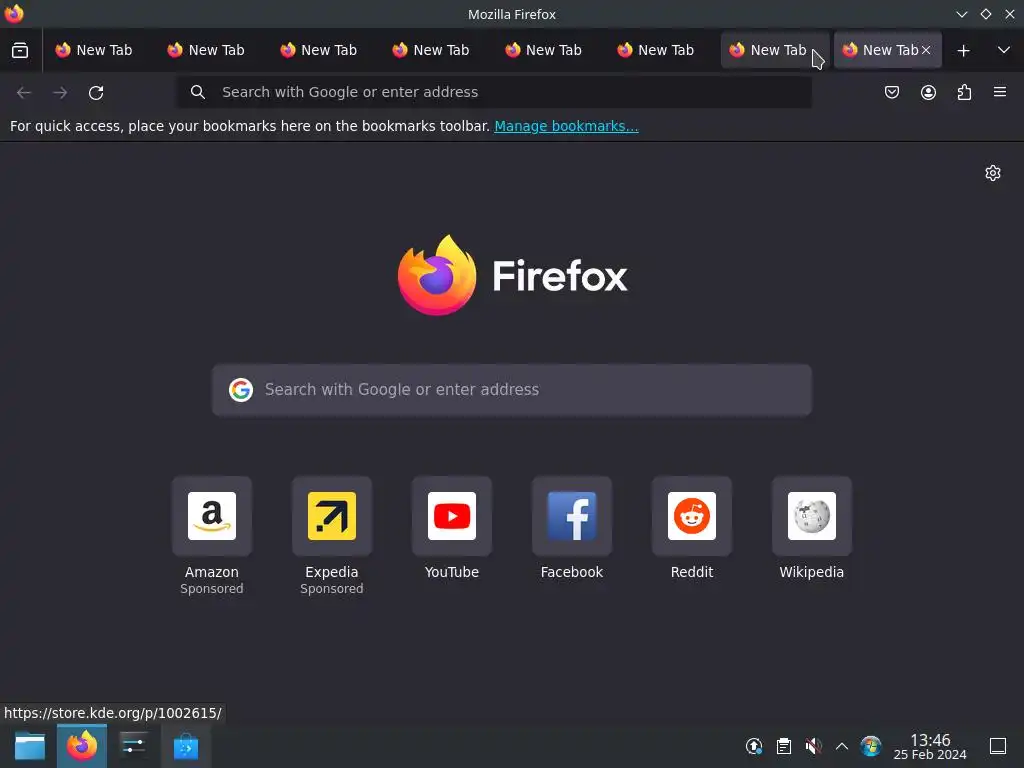Open the Extensions panel
1024x768 pixels.
point(964,93)
